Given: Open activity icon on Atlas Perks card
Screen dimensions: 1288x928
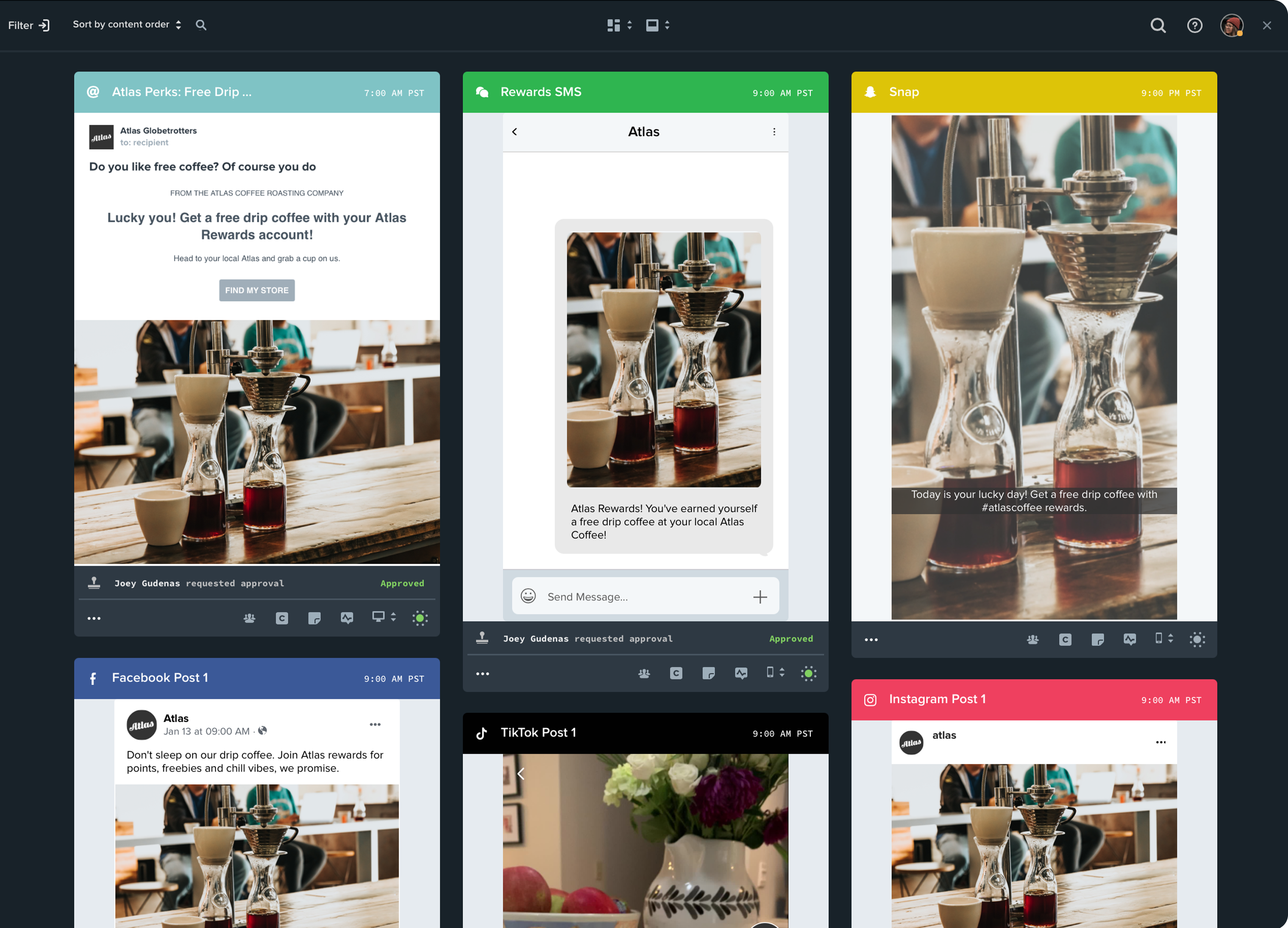Looking at the screenshot, I should 347,618.
